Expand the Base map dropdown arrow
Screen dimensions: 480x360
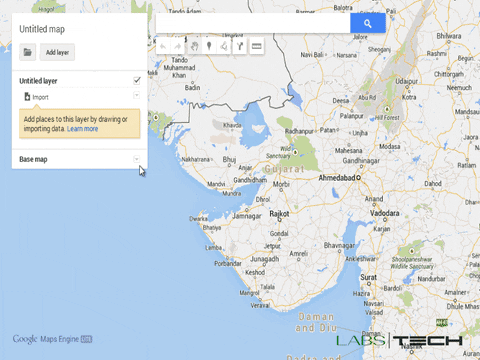[136, 159]
